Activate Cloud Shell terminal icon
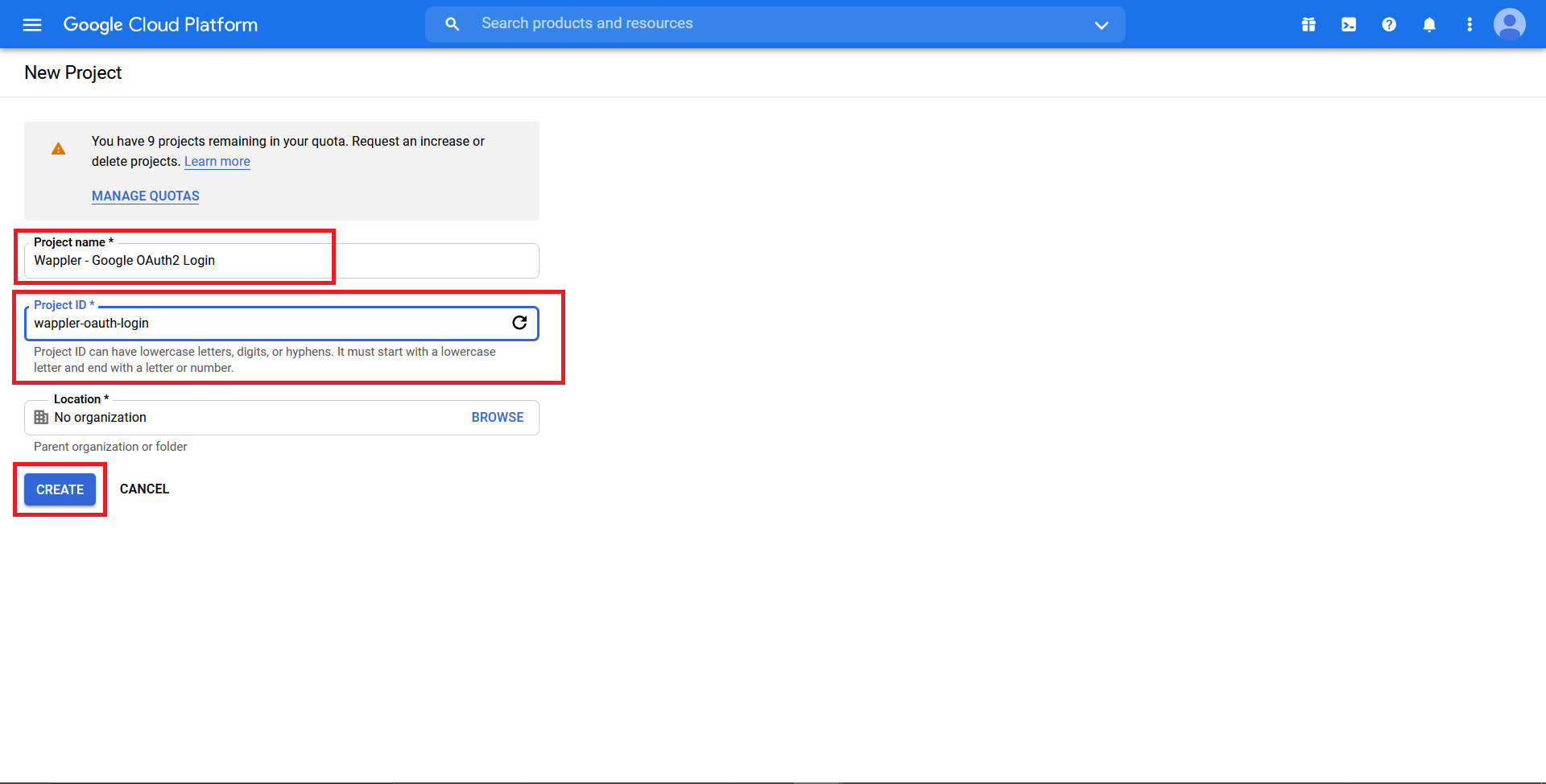Image resolution: width=1546 pixels, height=784 pixels. click(x=1349, y=25)
